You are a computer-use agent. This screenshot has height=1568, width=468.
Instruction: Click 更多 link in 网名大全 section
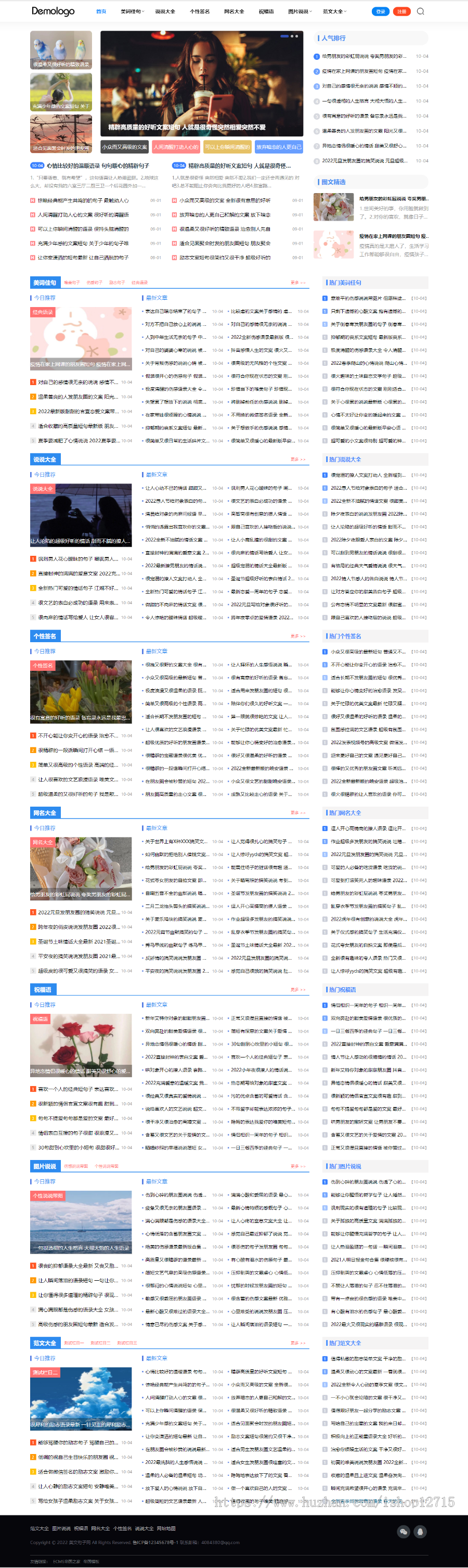pos(297,812)
